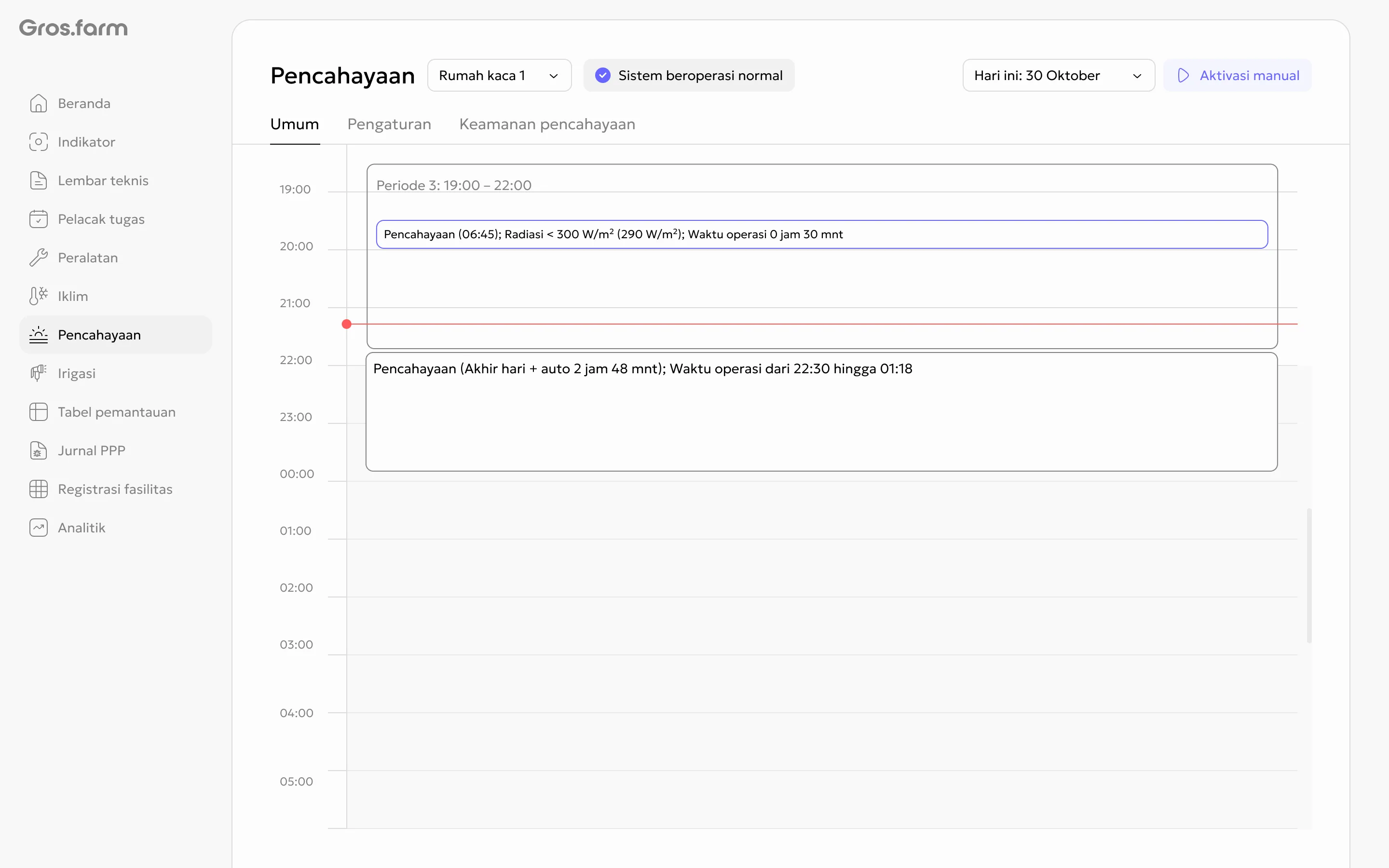Open Tabel pemantauan page
The height and width of the screenshot is (868, 1389).
point(116,412)
